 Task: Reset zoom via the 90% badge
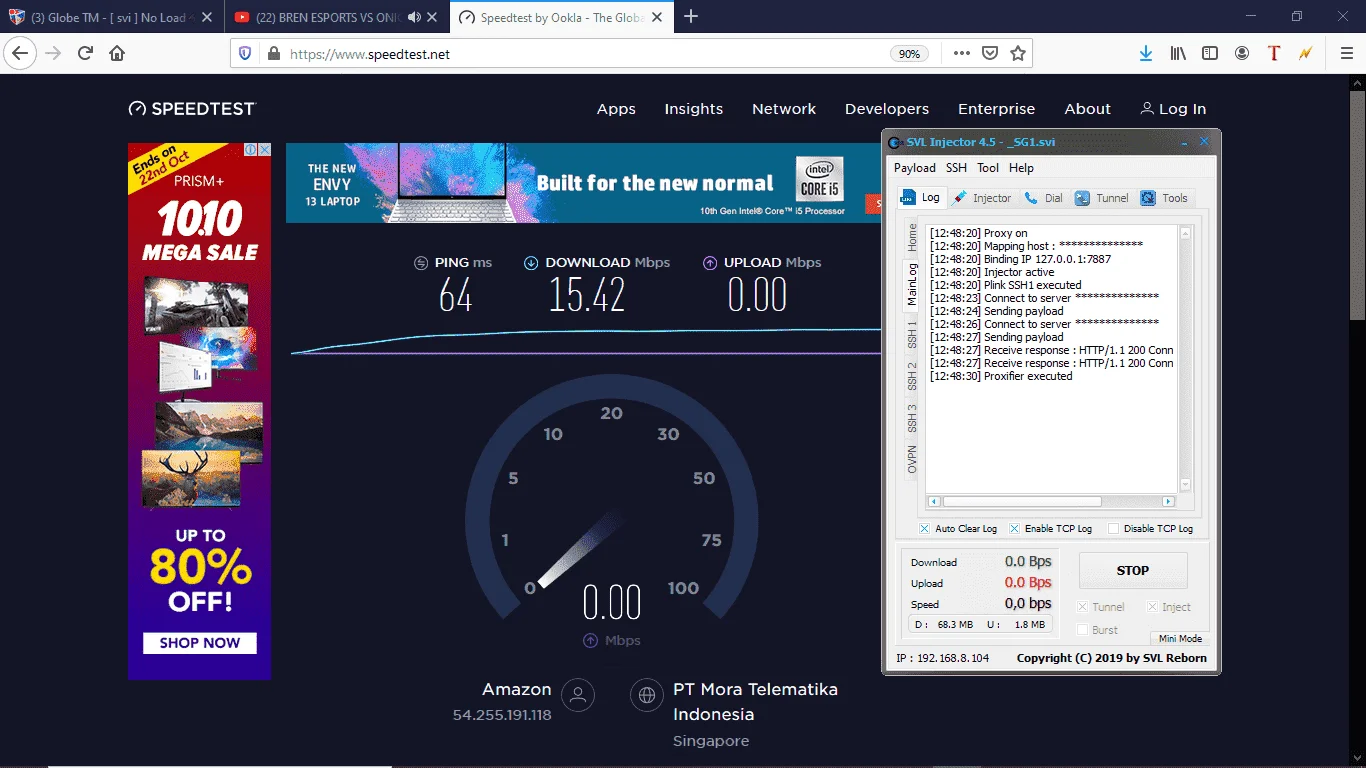(x=909, y=54)
